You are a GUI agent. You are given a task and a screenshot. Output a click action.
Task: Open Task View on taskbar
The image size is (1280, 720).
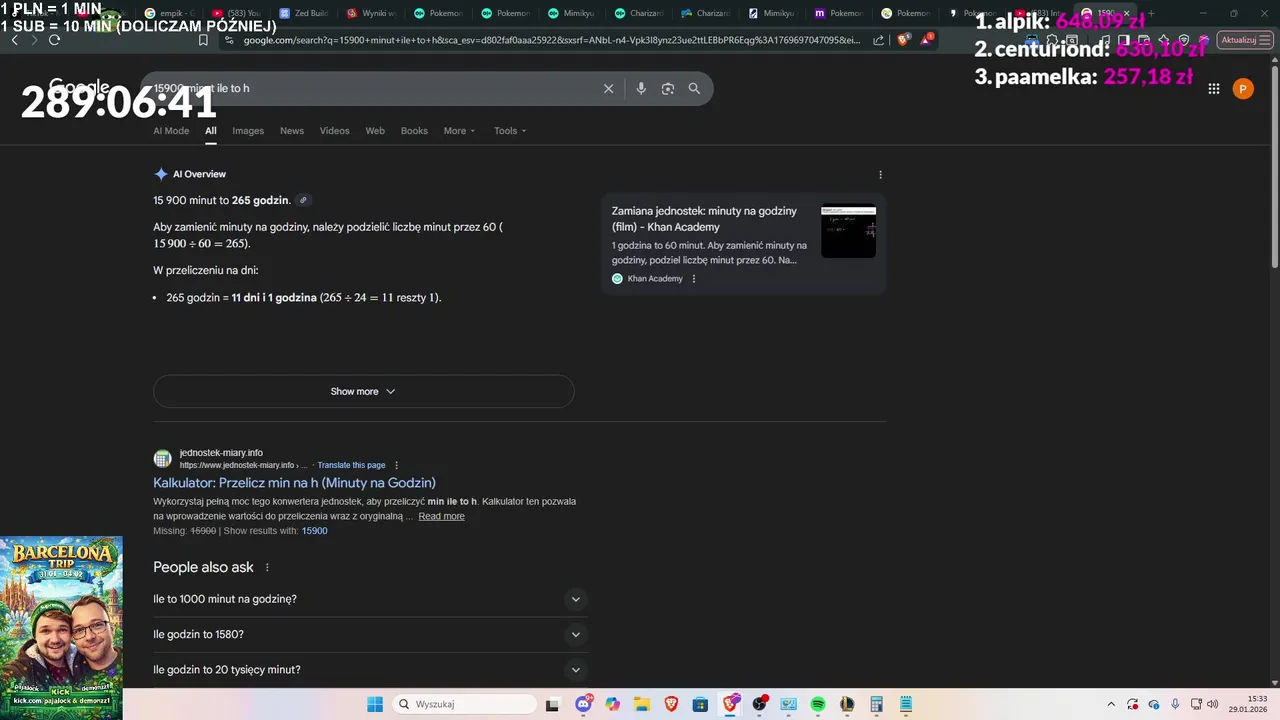(552, 704)
